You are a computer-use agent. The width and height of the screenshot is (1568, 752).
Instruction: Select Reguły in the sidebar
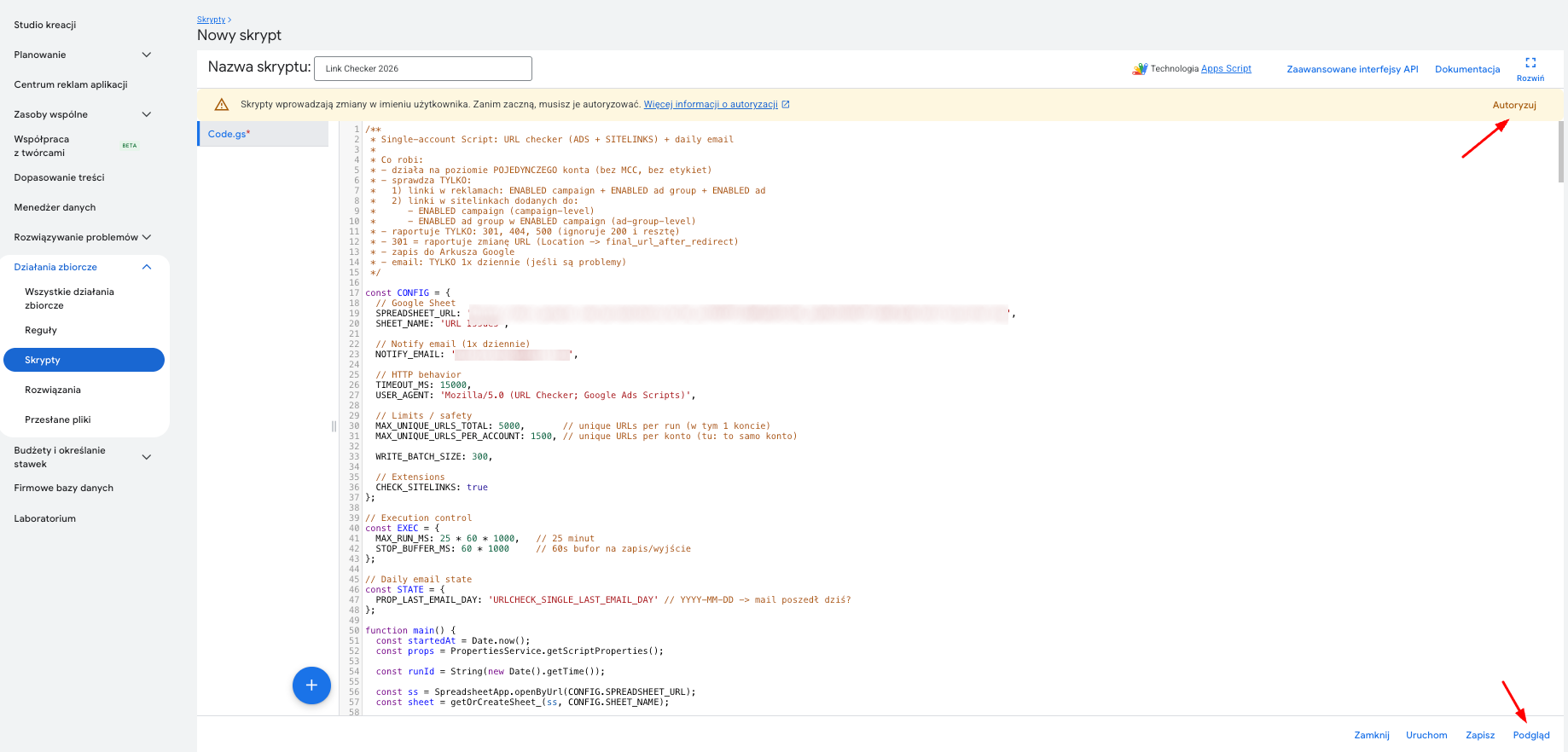tap(41, 330)
